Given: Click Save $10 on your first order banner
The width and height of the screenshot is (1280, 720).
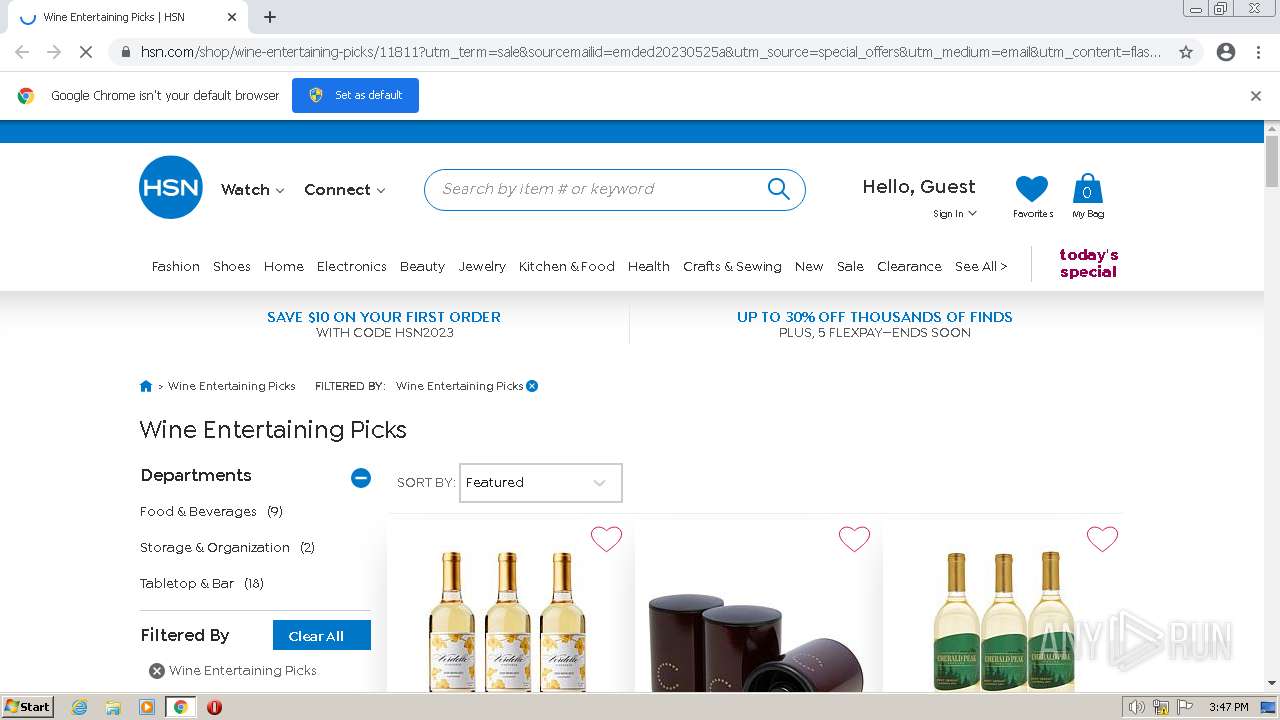Looking at the screenshot, I should point(384,324).
